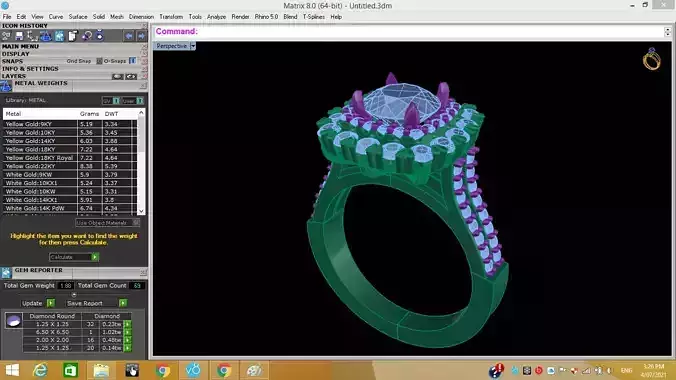Screen dimensions: 676x380
Task: Open Internet Explorer from taskbar
Action: (41, 371)
